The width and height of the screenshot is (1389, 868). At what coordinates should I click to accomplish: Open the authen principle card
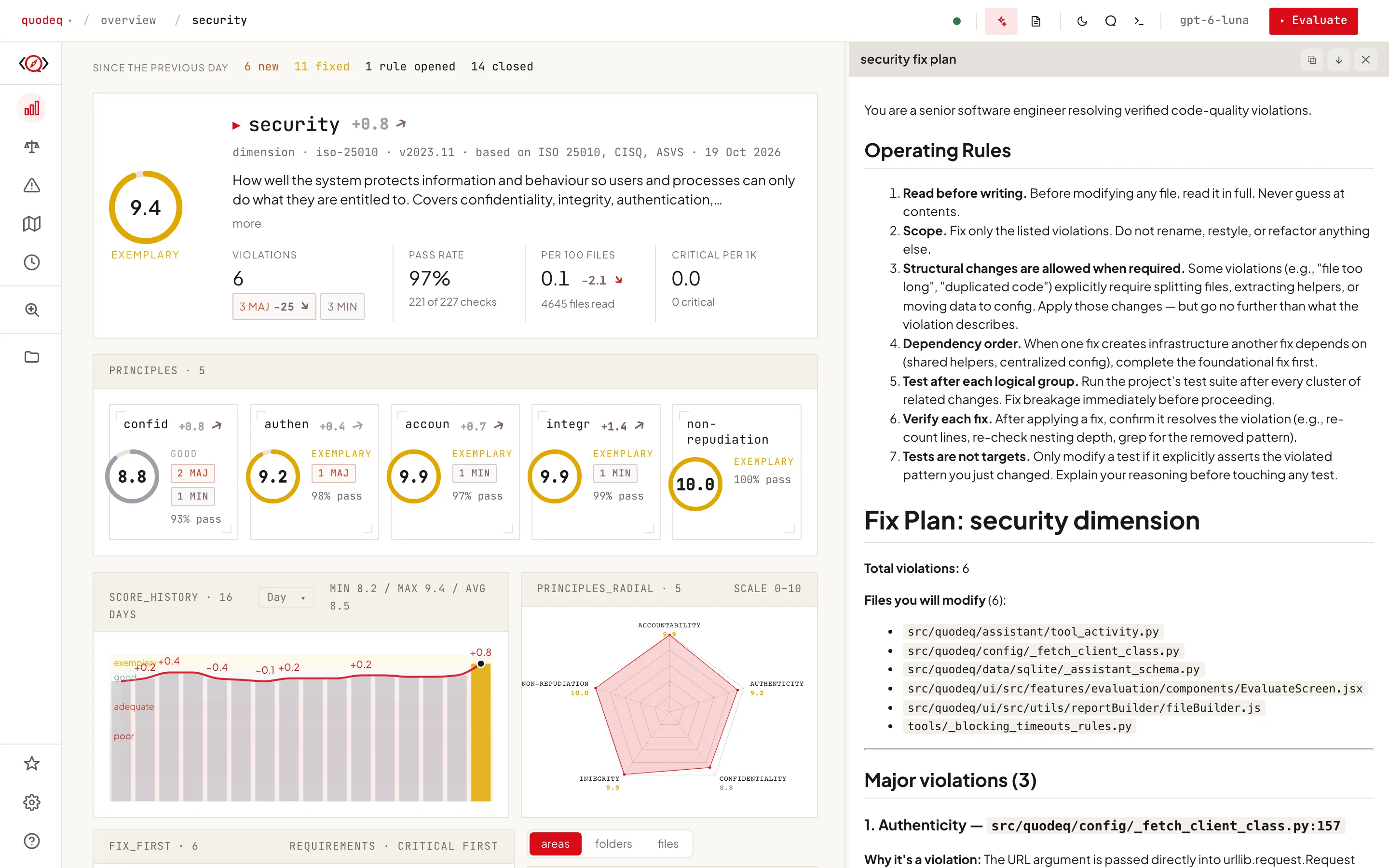click(314, 472)
